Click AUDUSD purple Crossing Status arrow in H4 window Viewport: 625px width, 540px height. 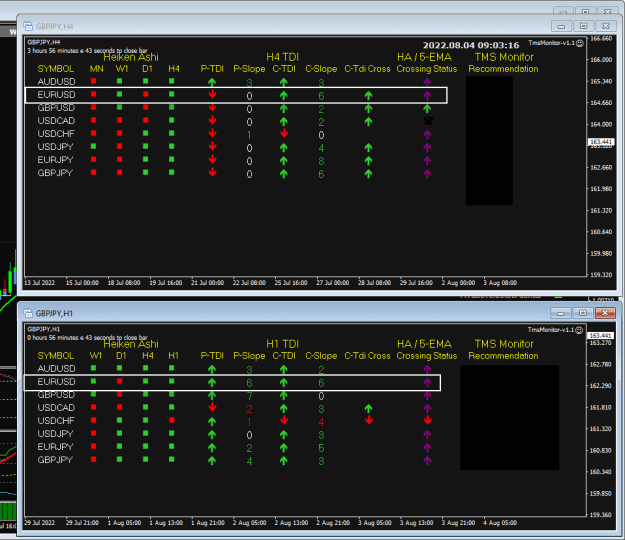click(x=427, y=82)
